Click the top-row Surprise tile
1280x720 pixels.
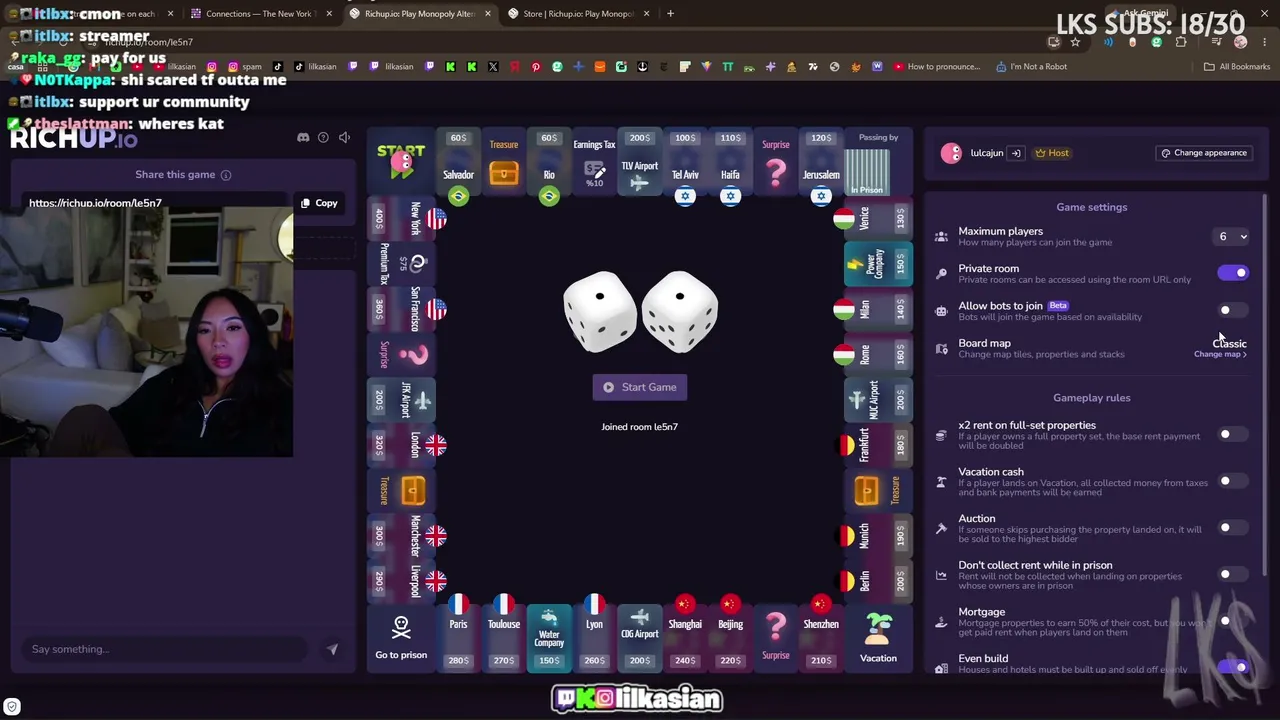[776, 163]
